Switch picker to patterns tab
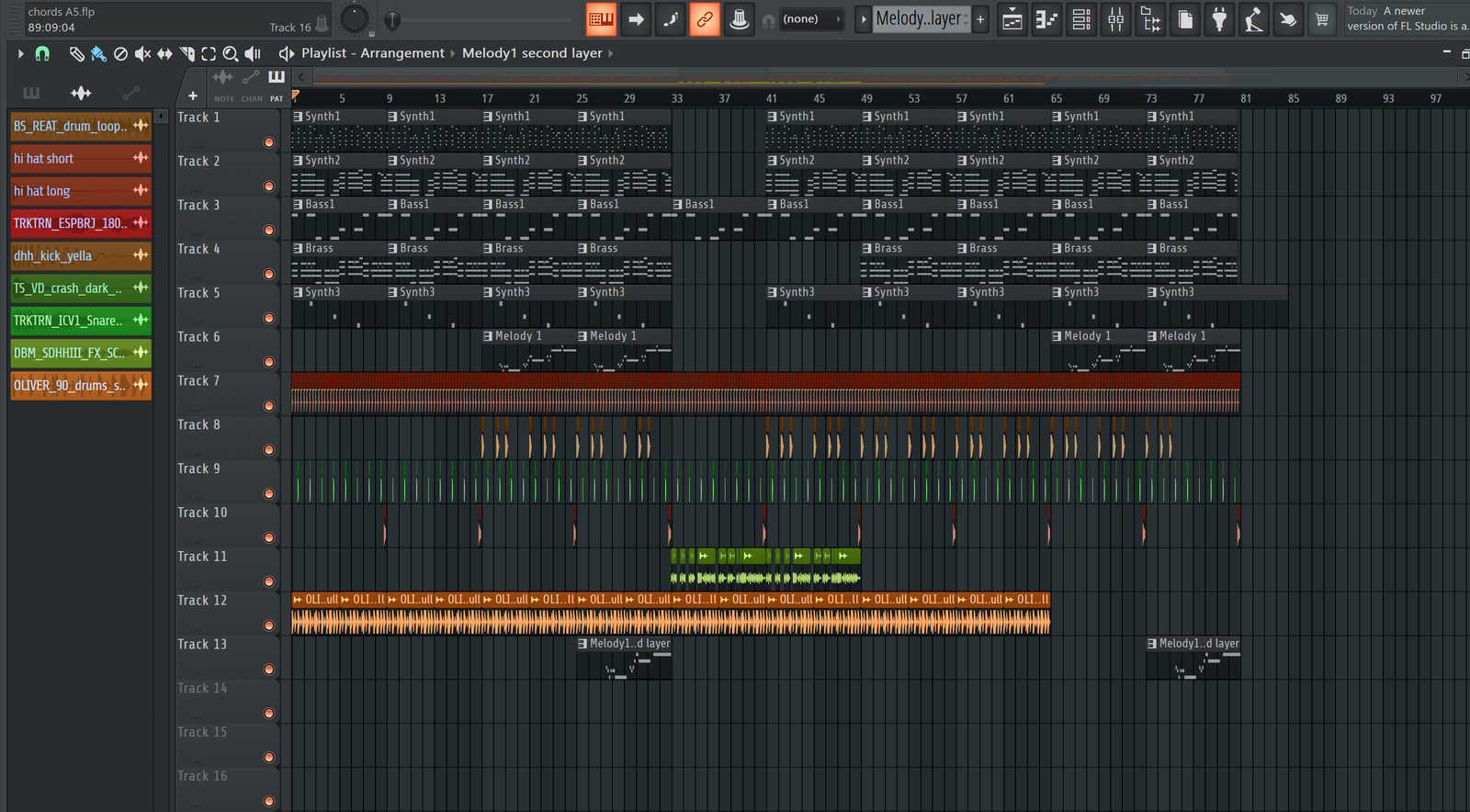Image resolution: width=1470 pixels, height=812 pixels. pos(31,92)
